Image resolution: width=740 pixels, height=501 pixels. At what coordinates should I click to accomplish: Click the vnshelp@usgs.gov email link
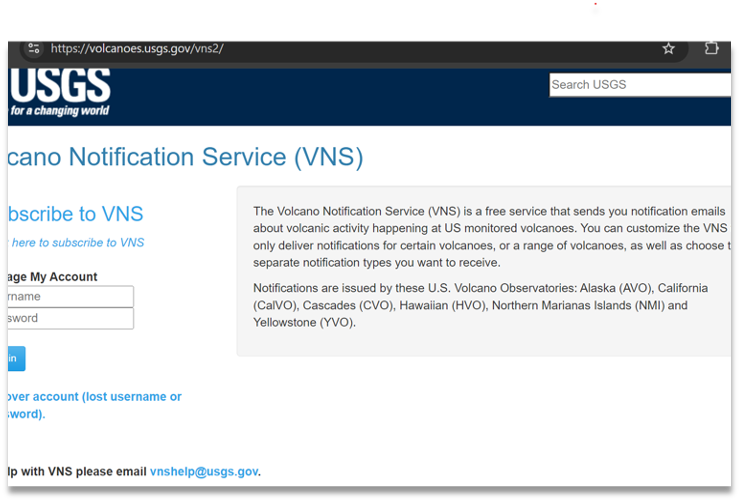click(x=204, y=471)
